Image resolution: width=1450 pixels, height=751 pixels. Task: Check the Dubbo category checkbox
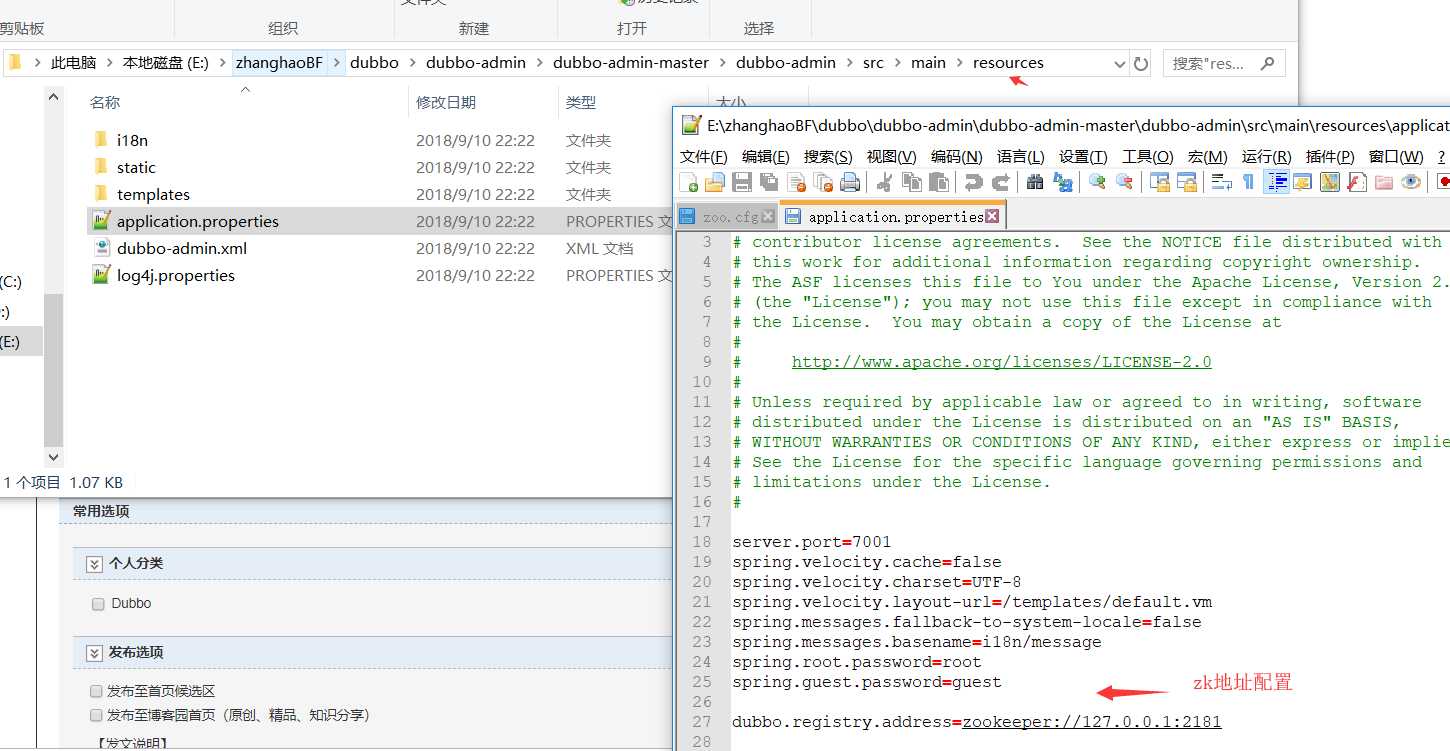tap(98, 604)
